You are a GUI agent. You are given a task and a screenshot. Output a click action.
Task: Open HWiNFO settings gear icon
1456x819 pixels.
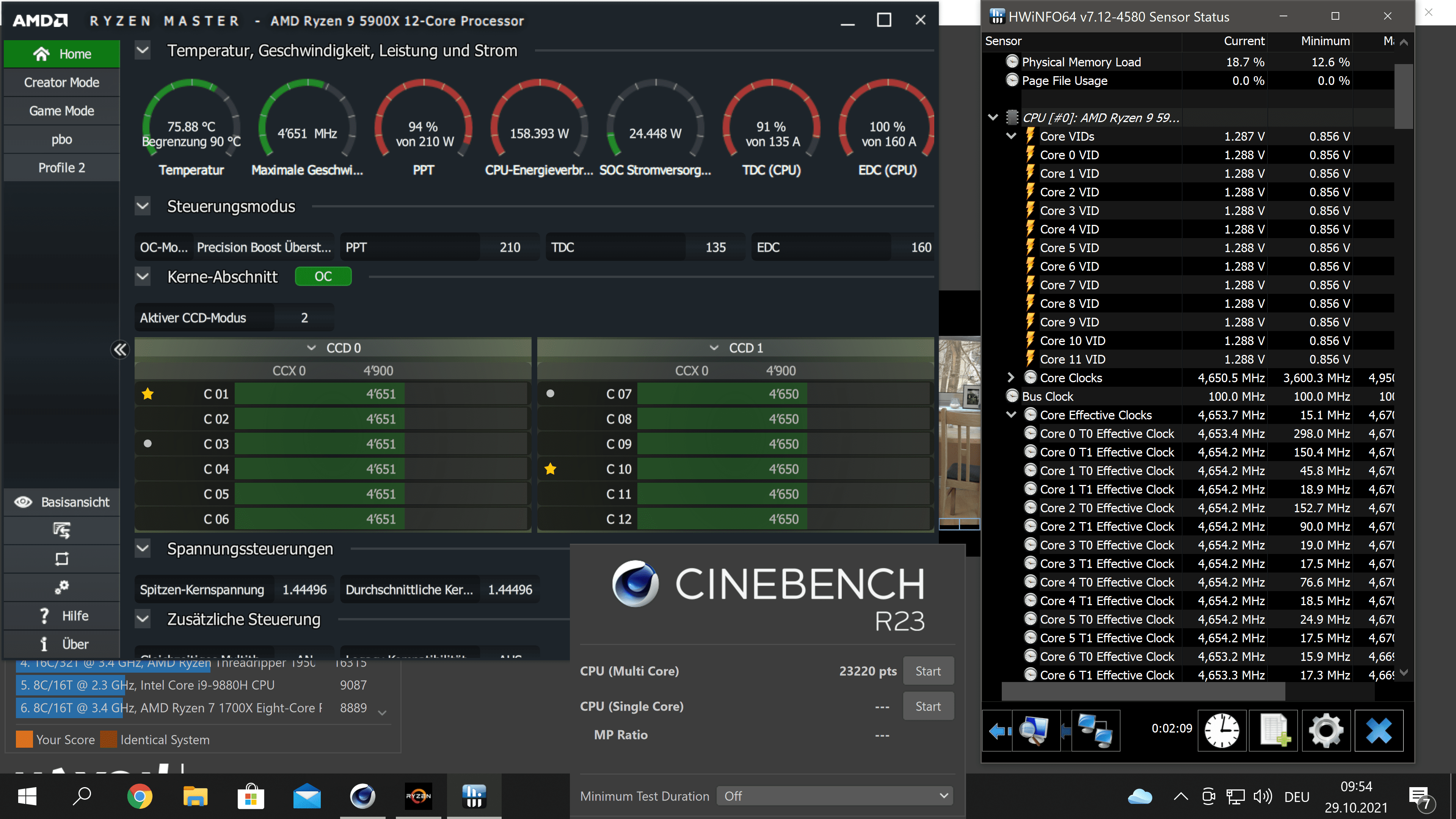pyautogui.click(x=1326, y=730)
